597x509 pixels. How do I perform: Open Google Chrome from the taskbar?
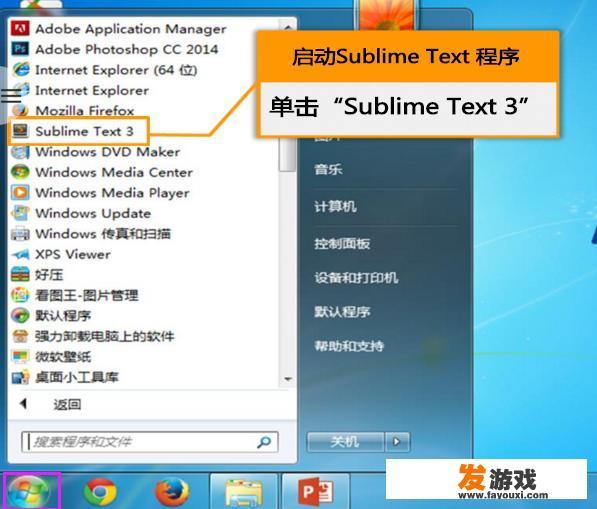pos(100,491)
